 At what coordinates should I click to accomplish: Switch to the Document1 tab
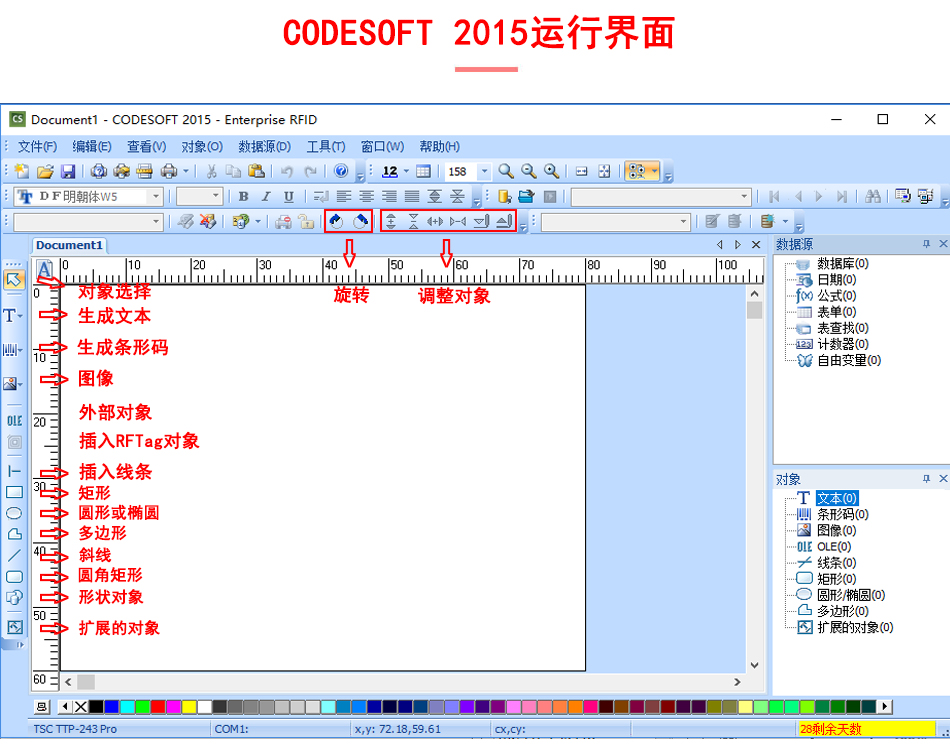(69, 245)
